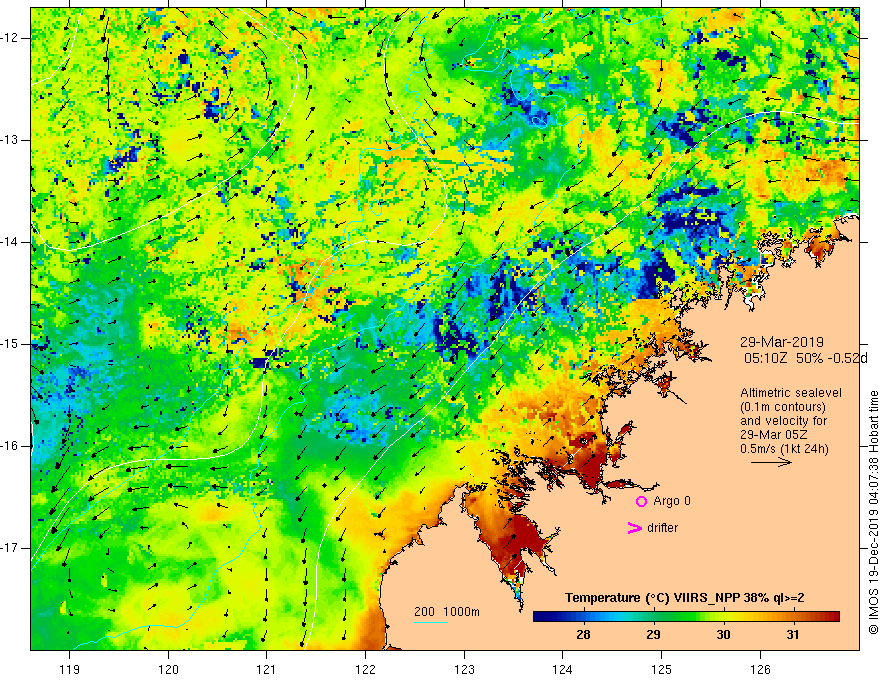Click the Argo 0 legend label
The width and height of the screenshot is (880, 680).
click(x=672, y=501)
